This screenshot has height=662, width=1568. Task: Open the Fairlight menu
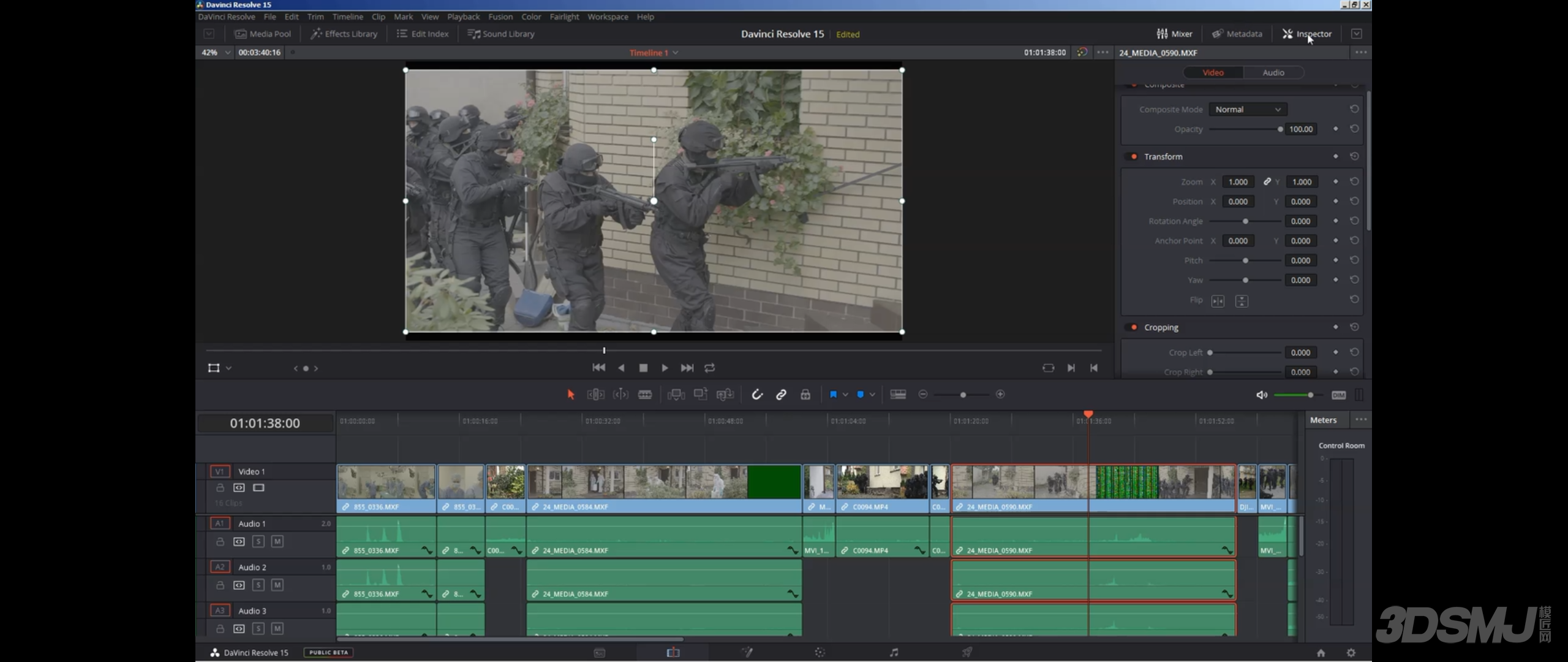tap(564, 17)
